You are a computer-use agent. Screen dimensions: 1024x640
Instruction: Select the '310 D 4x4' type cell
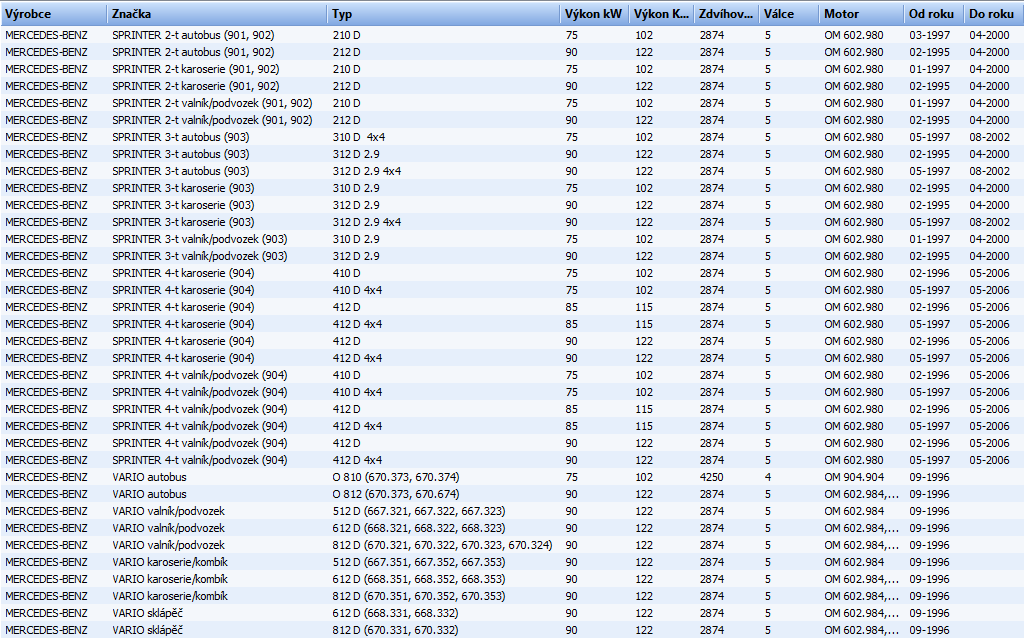(359, 137)
